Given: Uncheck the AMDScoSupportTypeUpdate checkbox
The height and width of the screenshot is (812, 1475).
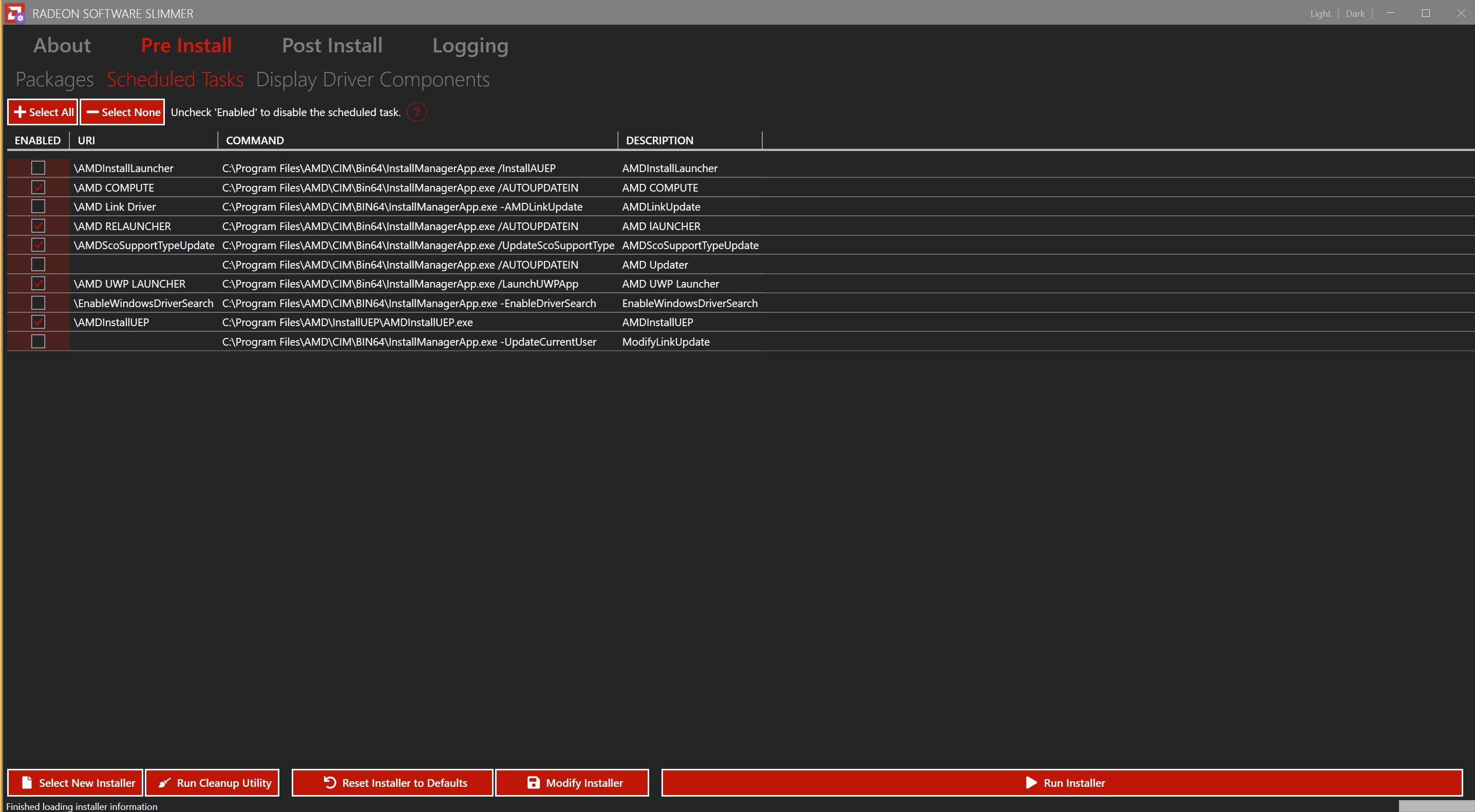Looking at the screenshot, I should (x=39, y=245).
